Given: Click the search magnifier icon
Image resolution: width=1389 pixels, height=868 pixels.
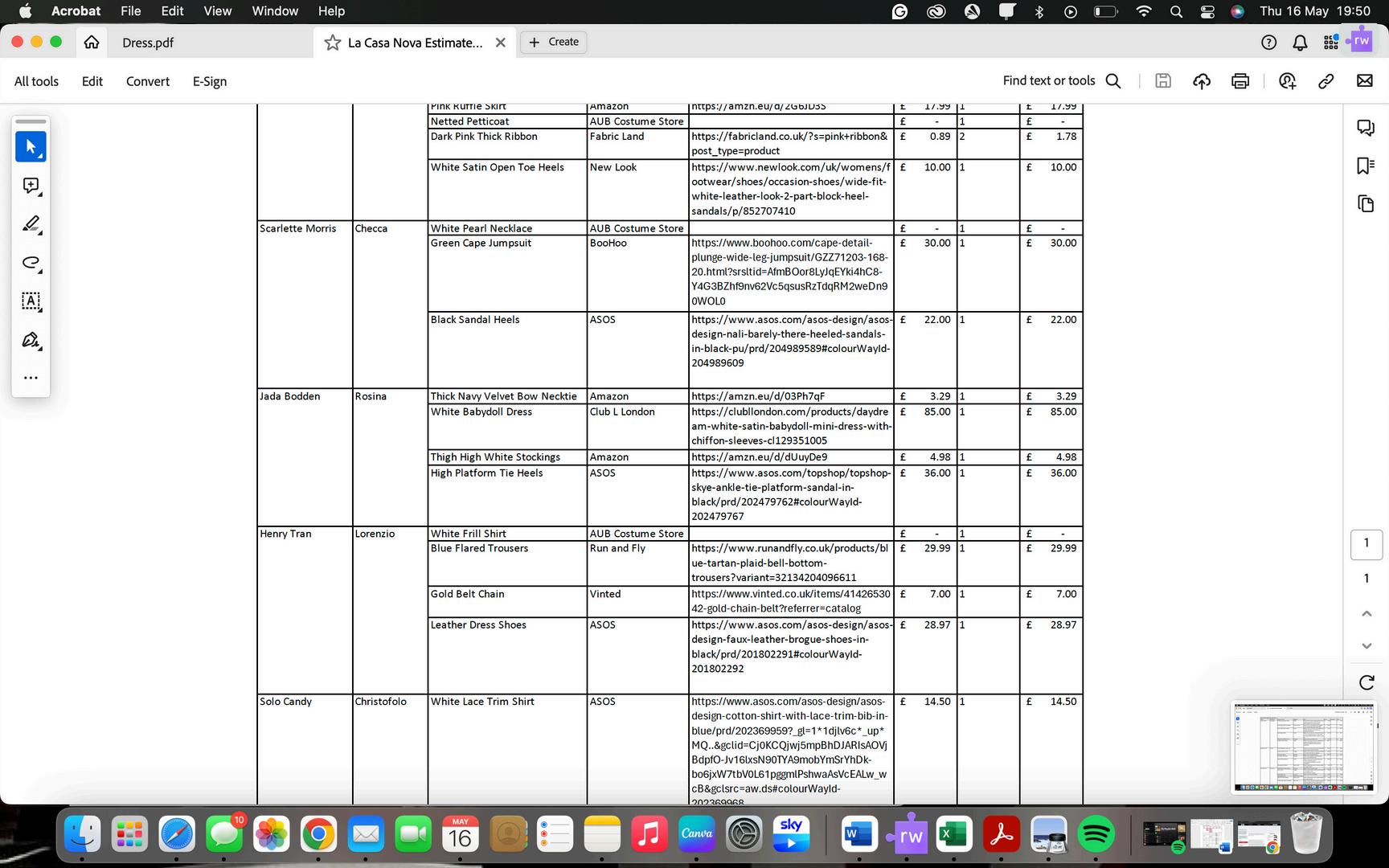Looking at the screenshot, I should [x=1113, y=80].
